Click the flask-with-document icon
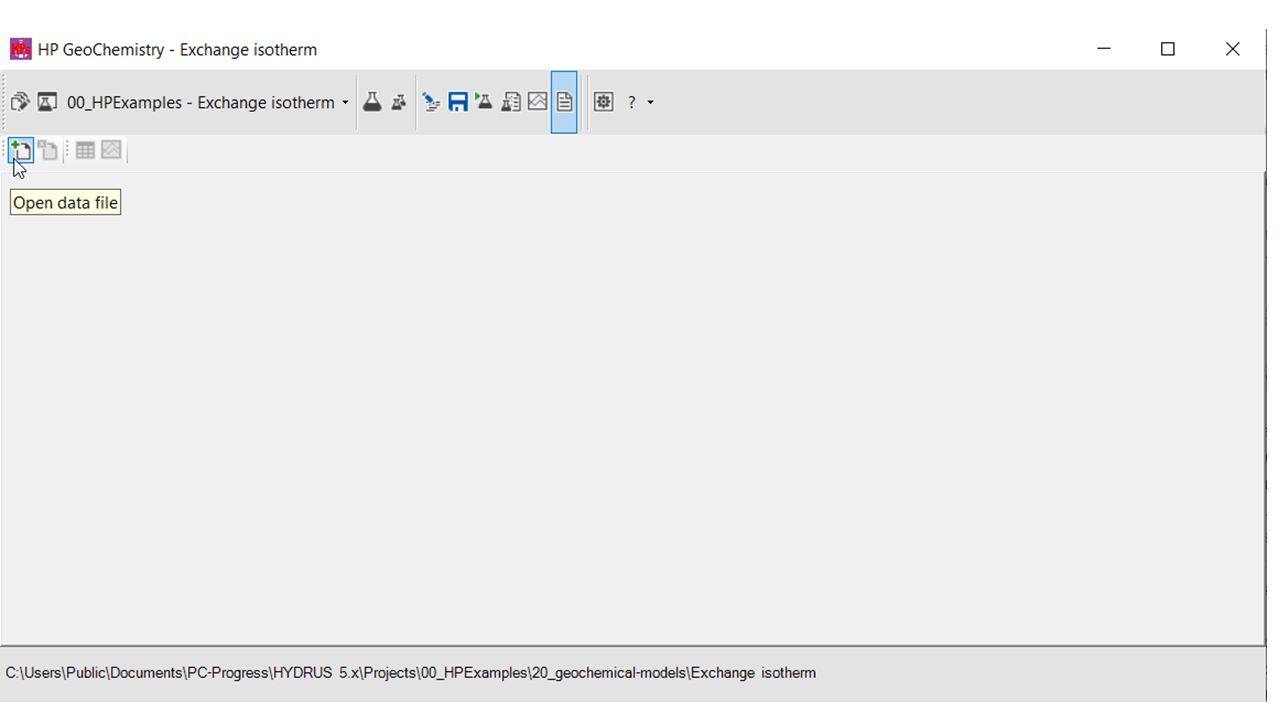 (511, 102)
